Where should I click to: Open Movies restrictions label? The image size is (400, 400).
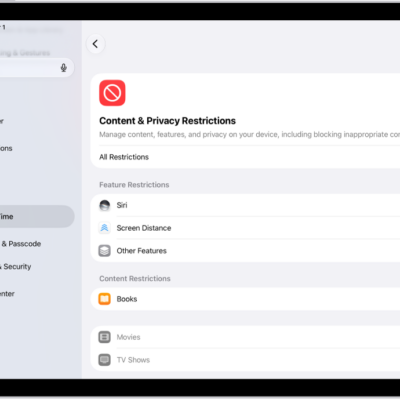pyautogui.click(x=128, y=337)
